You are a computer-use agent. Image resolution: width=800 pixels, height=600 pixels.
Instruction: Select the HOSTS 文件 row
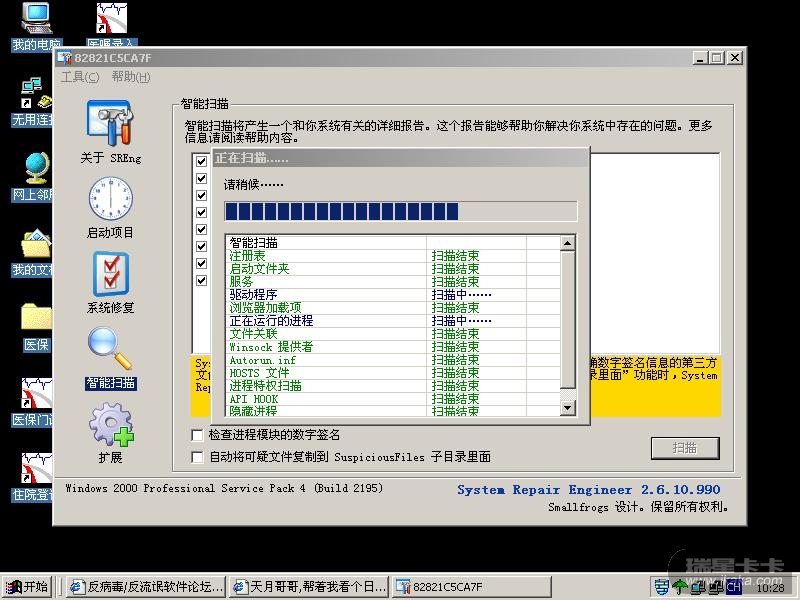pos(393,373)
